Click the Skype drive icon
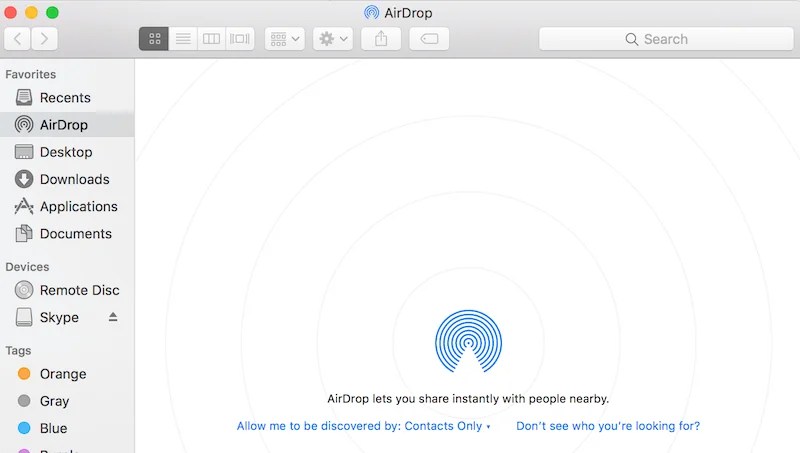This screenshot has width=800, height=453. pyautogui.click(x=24, y=317)
